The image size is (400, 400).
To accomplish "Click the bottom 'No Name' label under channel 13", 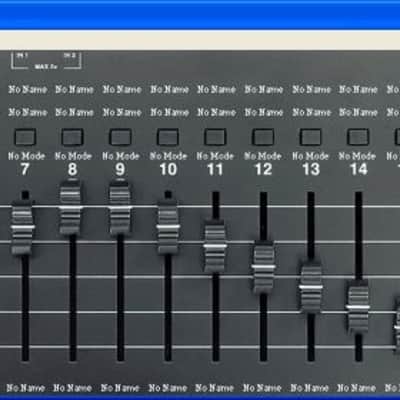I will tap(309, 388).
